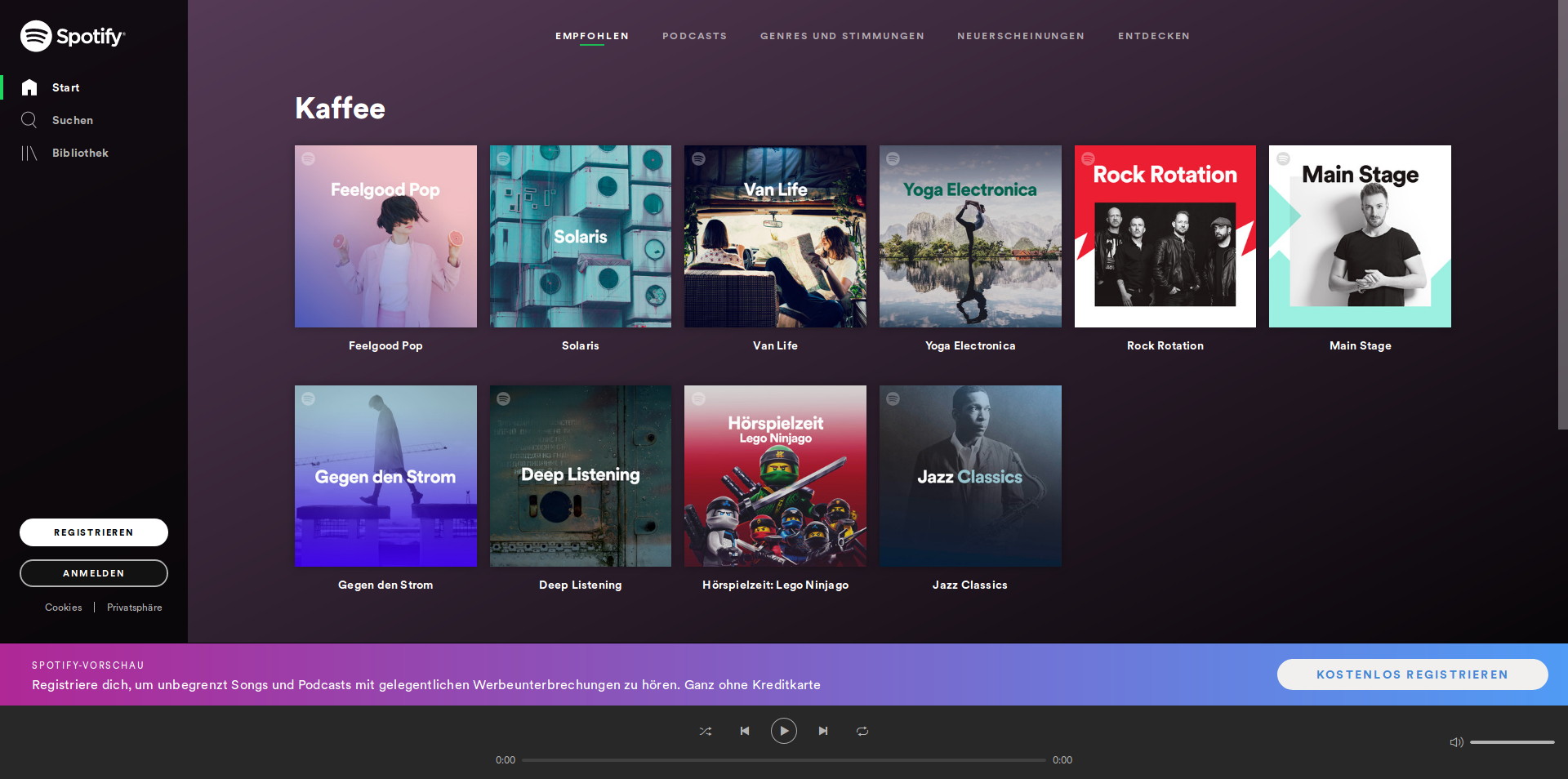Click the Anmelden button
Screen dimensions: 1568x779
tap(94, 573)
